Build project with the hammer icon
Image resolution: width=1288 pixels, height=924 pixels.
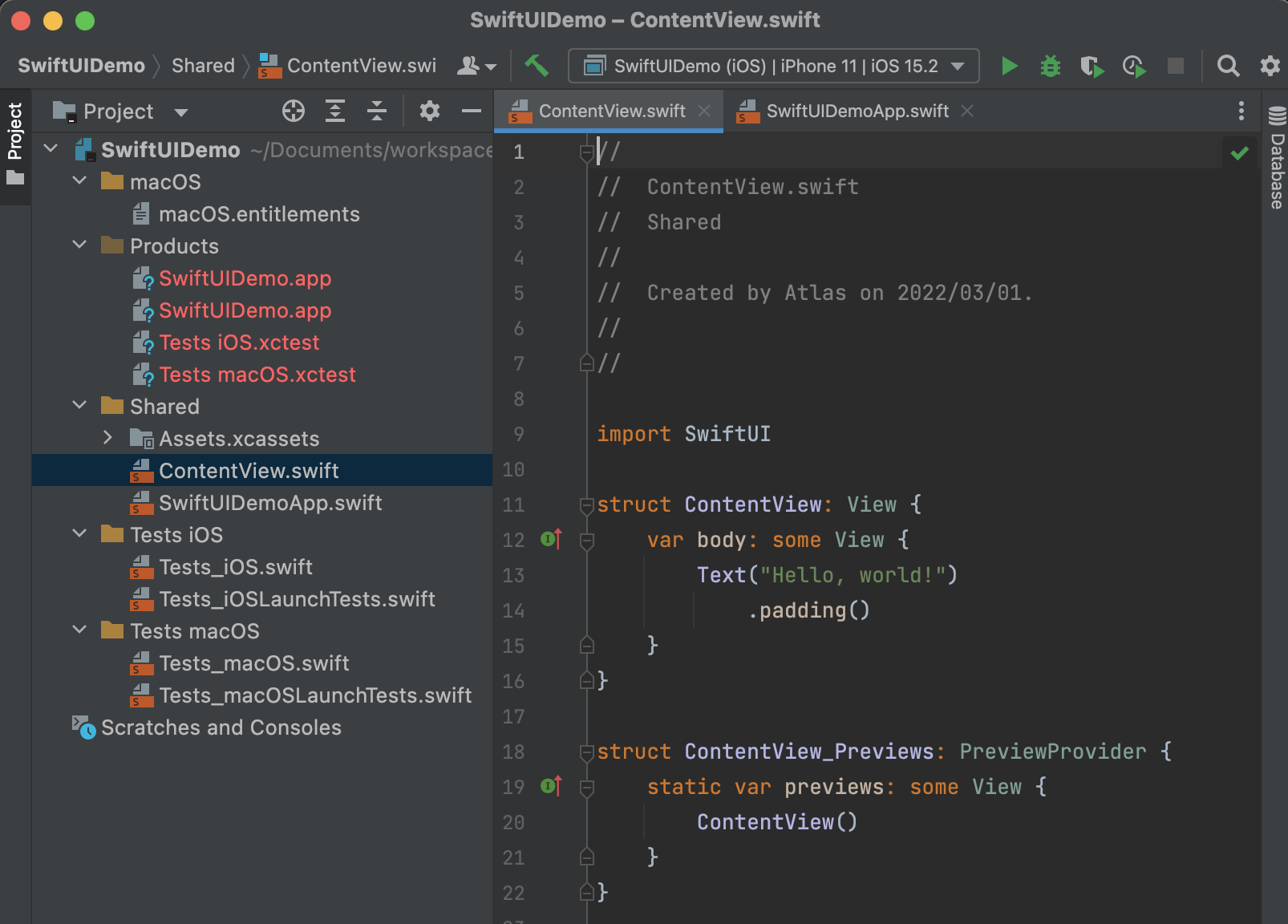pos(536,66)
